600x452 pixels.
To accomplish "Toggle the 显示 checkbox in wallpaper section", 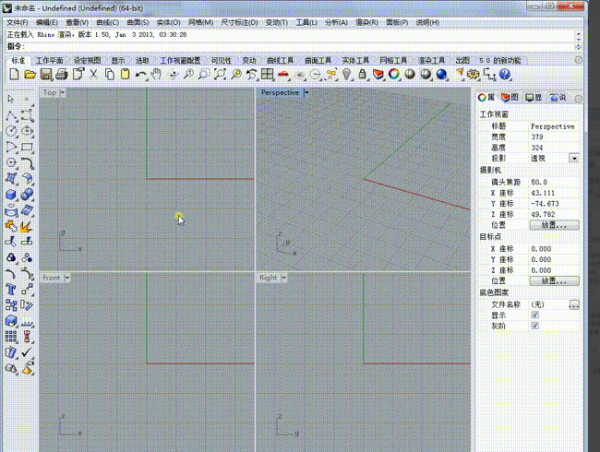I will pos(536,315).
